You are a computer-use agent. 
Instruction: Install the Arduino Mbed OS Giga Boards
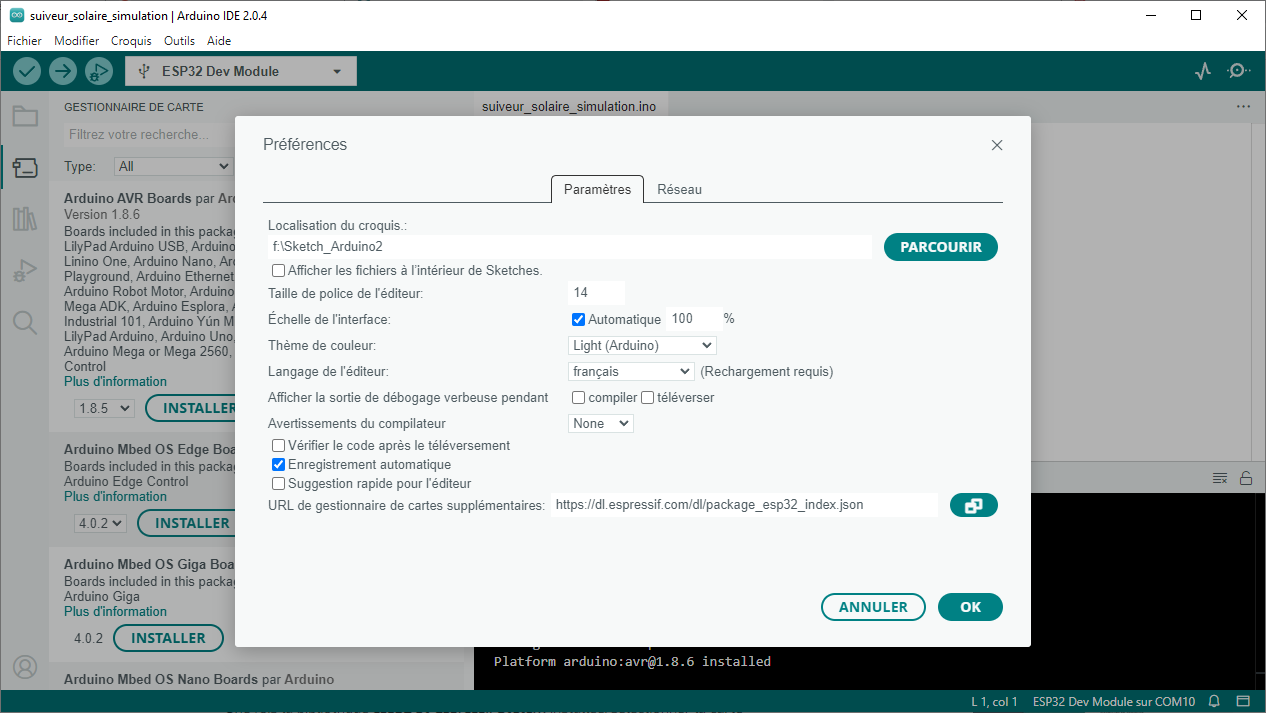[168, 638]
